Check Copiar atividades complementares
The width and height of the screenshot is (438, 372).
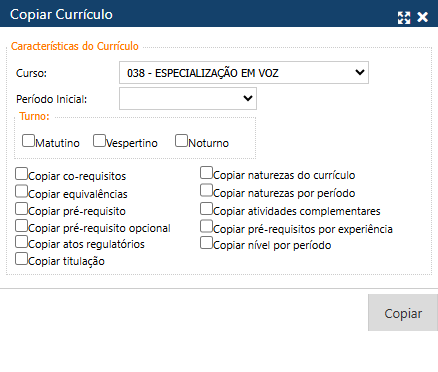click(x=206, y=209)
